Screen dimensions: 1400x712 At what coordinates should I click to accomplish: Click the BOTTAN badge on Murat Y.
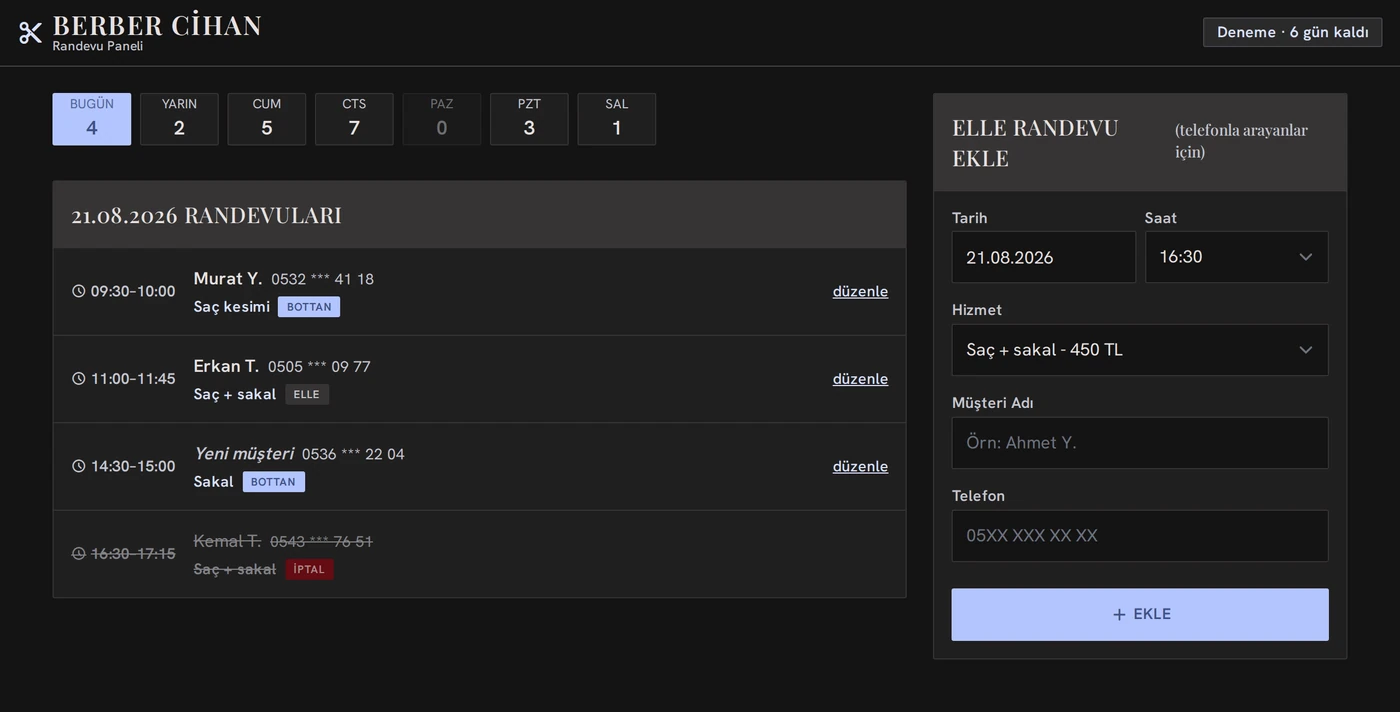click(309, 307)
